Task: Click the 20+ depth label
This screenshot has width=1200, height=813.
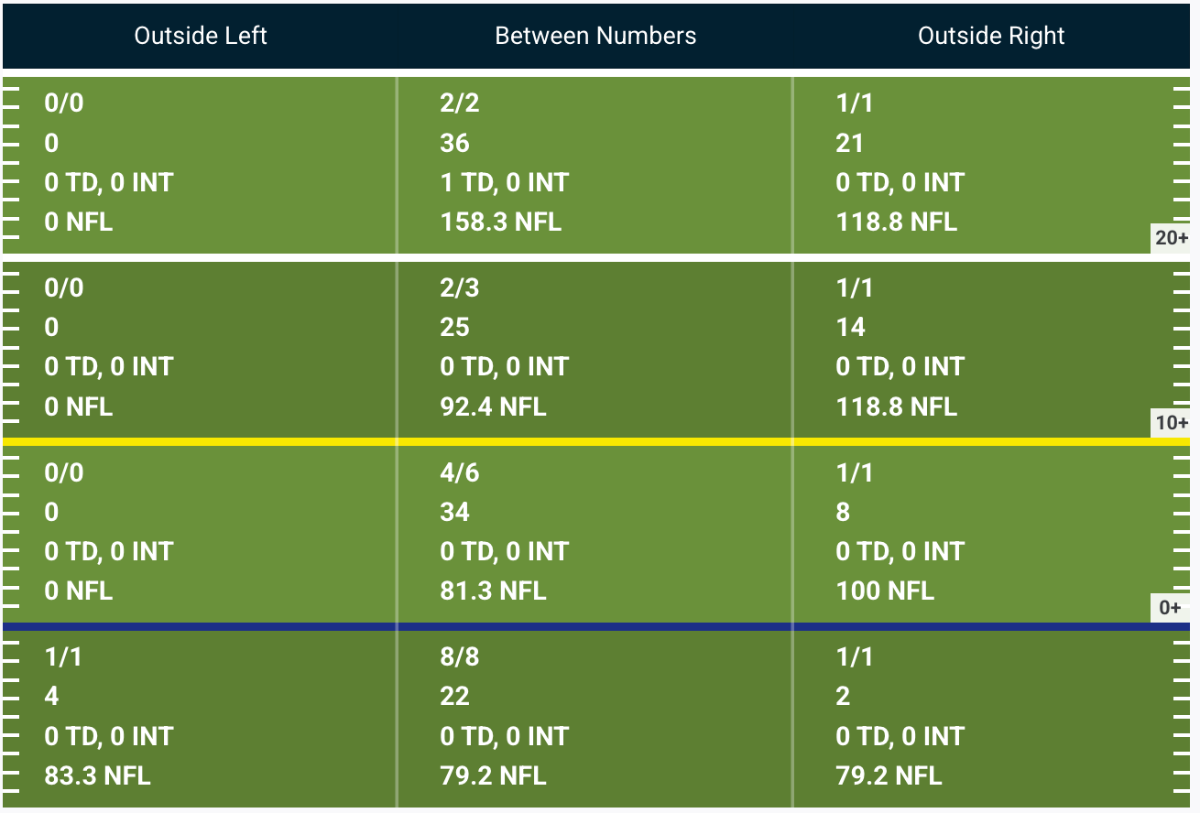Action: (x=1171, y=238)
